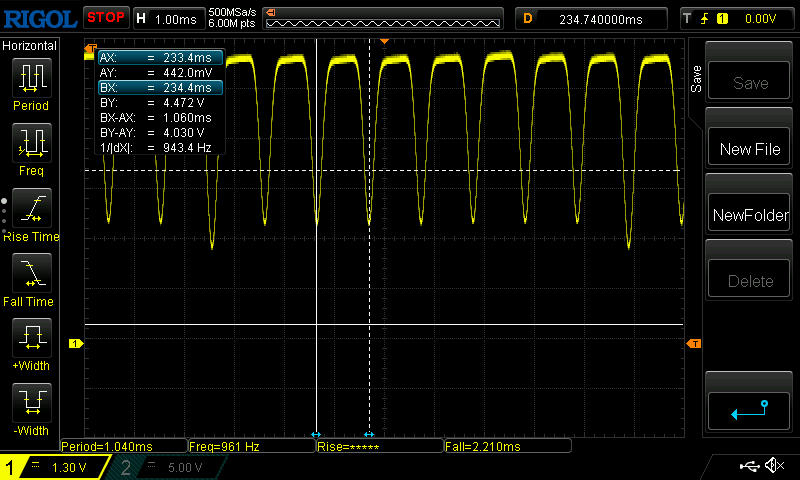
Task: Click the red STOP run status
Action: click(105, 17)
